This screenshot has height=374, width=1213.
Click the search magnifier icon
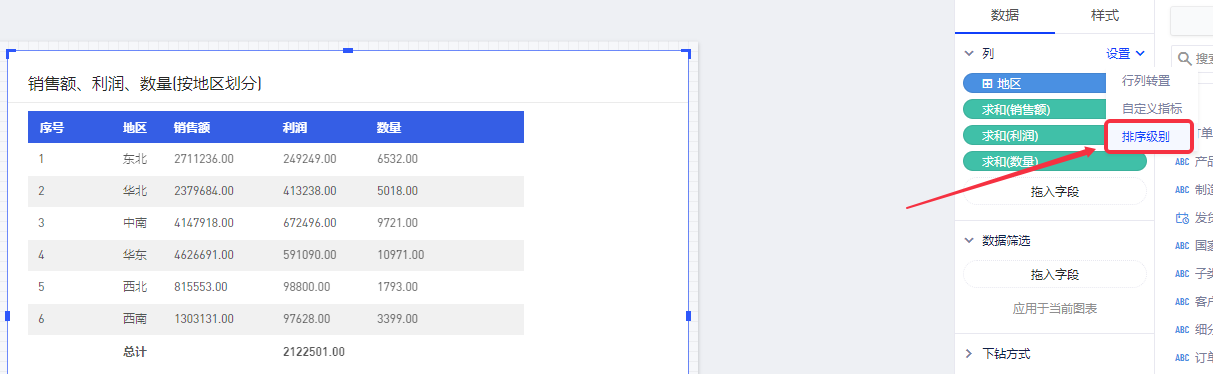click(x=1182, y=59)
